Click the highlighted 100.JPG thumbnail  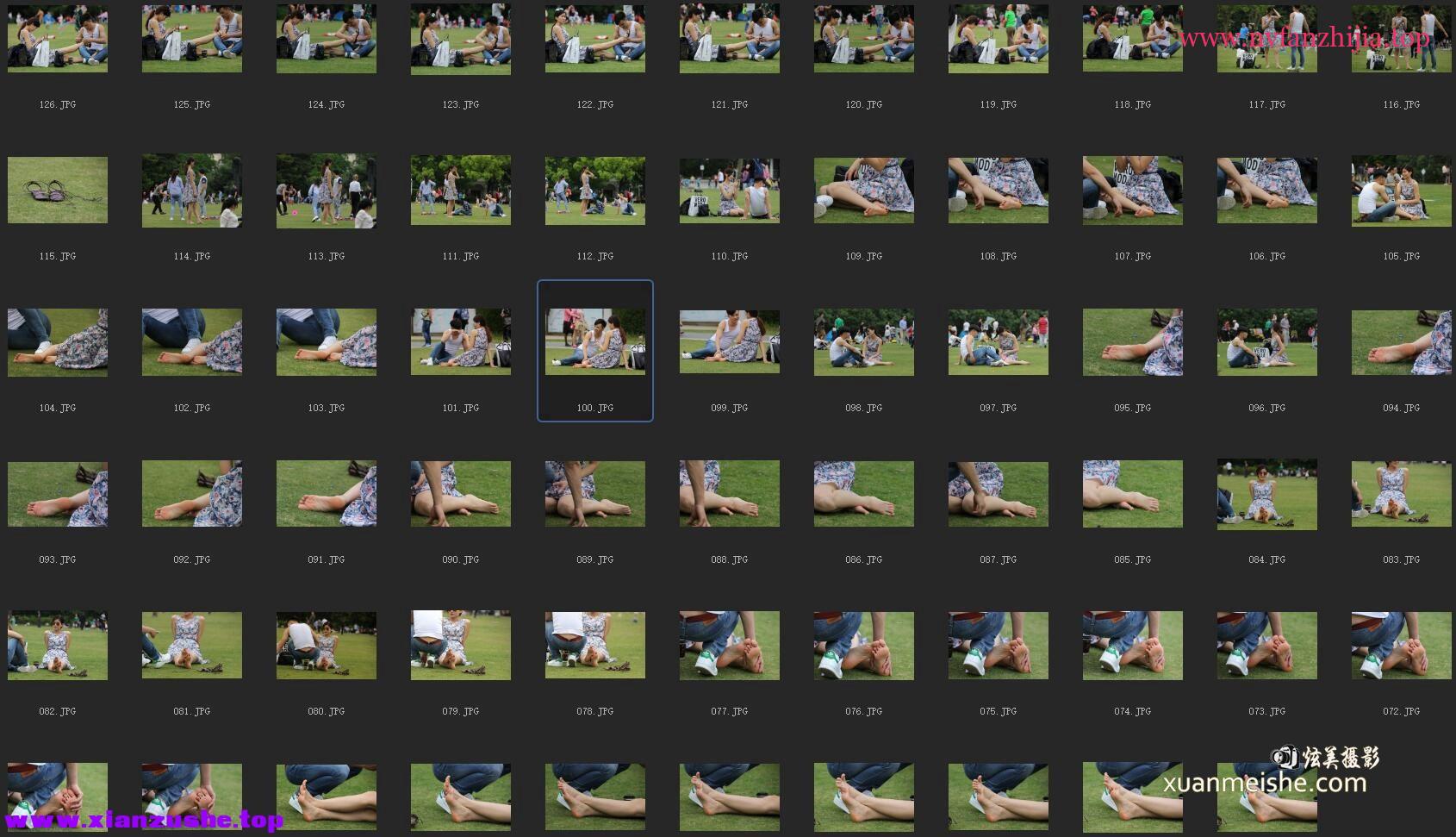(595, 341)
